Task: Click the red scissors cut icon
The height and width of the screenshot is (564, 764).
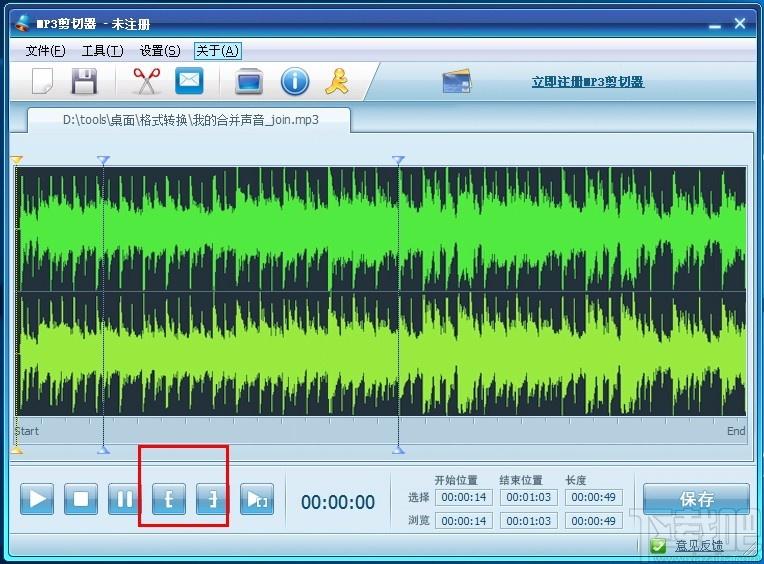Action: [147, 80]
